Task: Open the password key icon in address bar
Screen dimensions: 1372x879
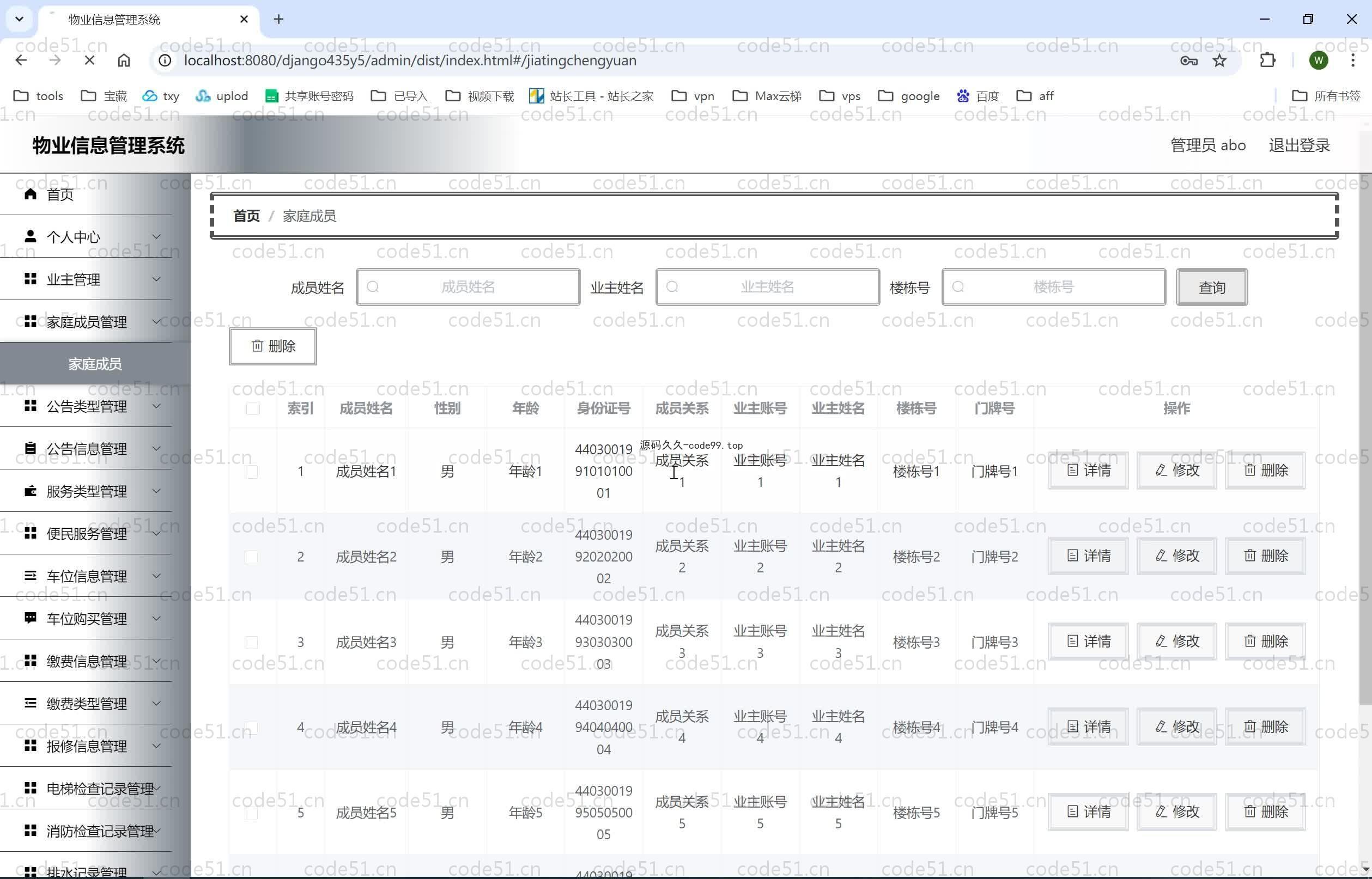Action: click(x=1189, y=60)
